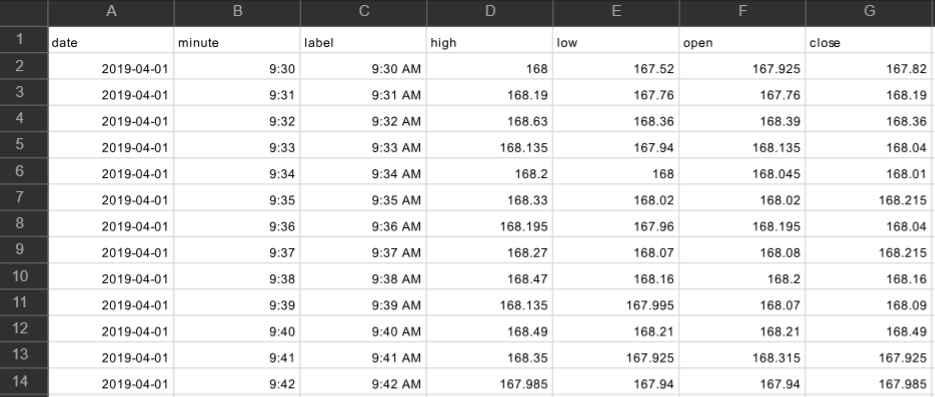Select close cell 168.01
This screenshot has width=935, height=397.
click(x=869, y=171)
